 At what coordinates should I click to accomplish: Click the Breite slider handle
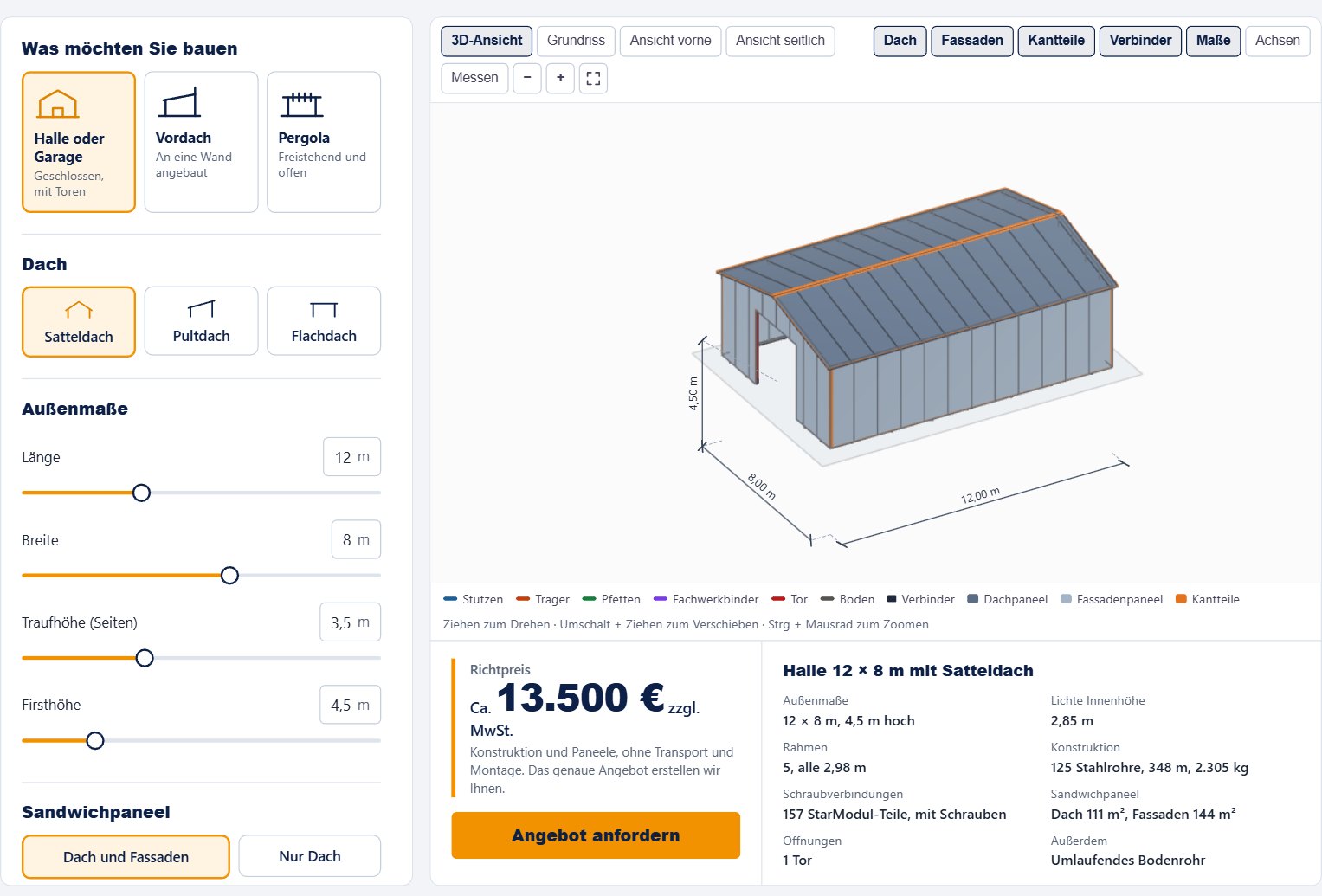pyautogui.click(x=229, y=576)
